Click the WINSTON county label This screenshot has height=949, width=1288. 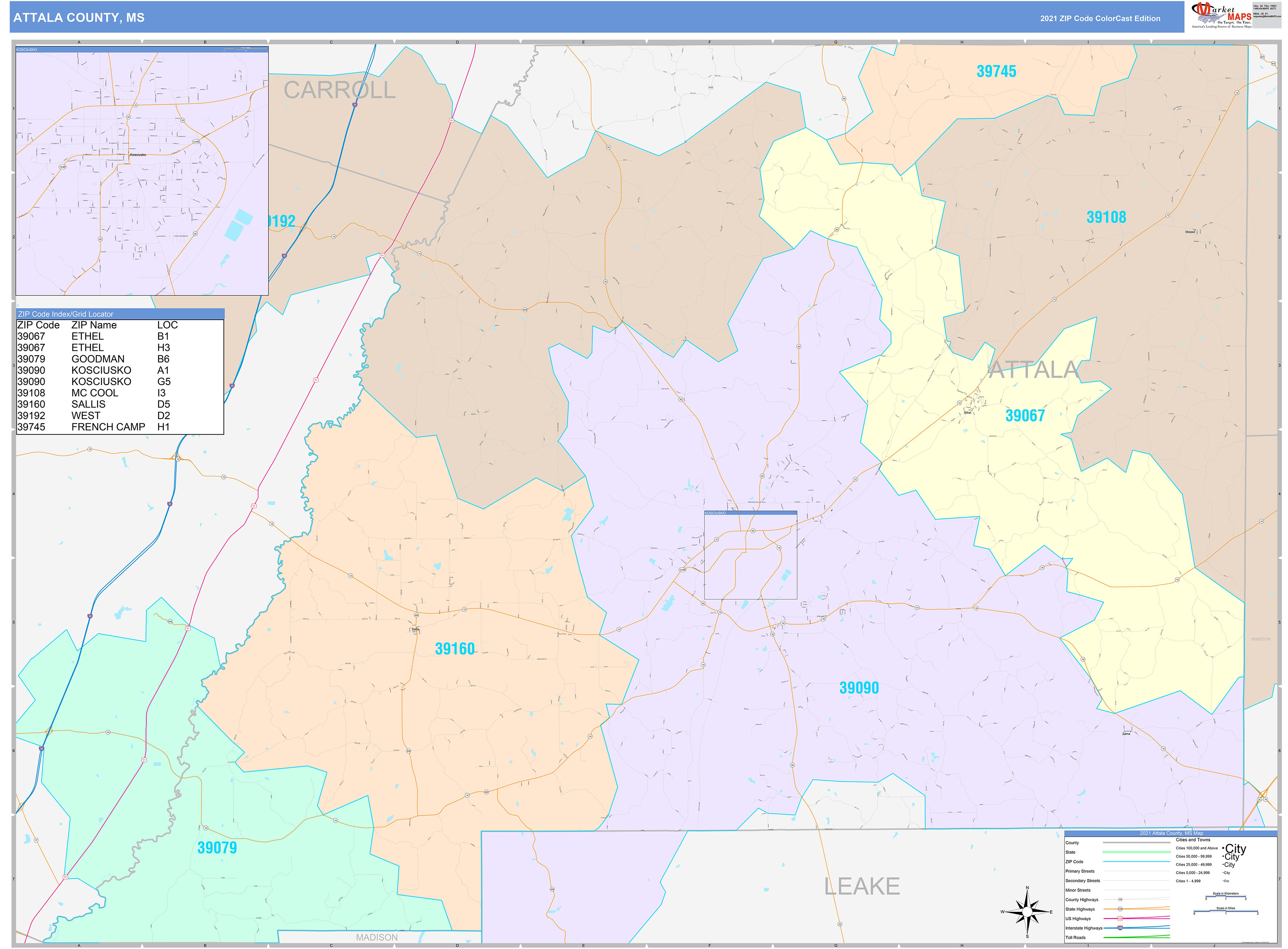[x=1260, y=639]
